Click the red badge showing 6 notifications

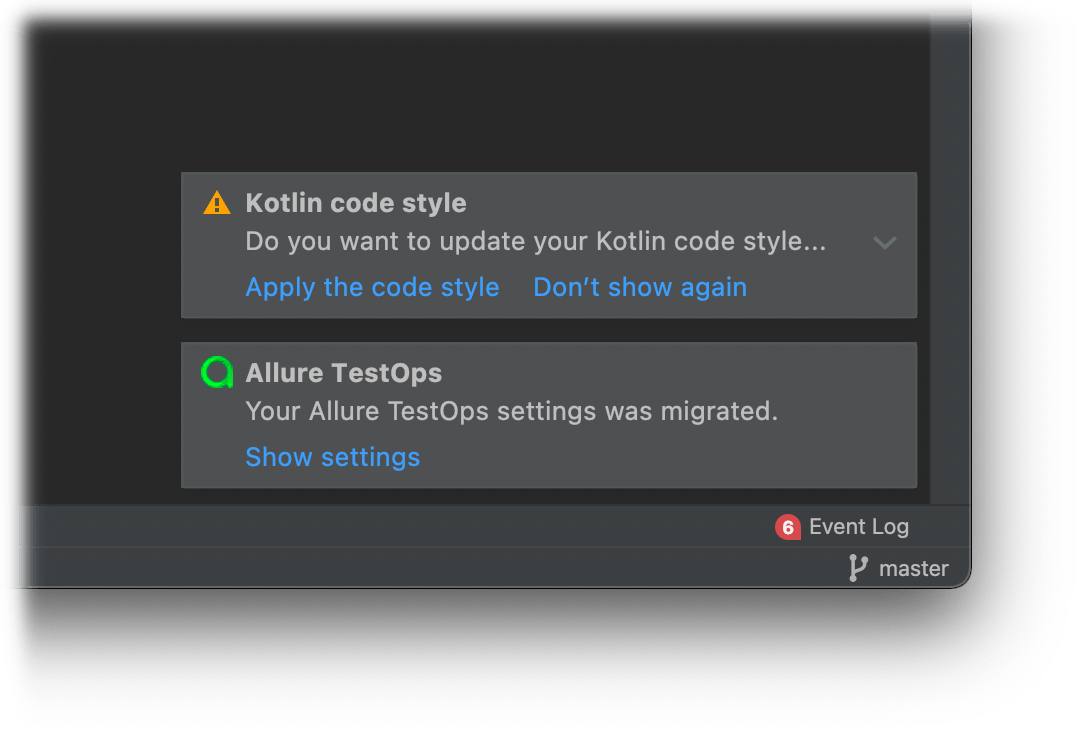coord(787,526)
